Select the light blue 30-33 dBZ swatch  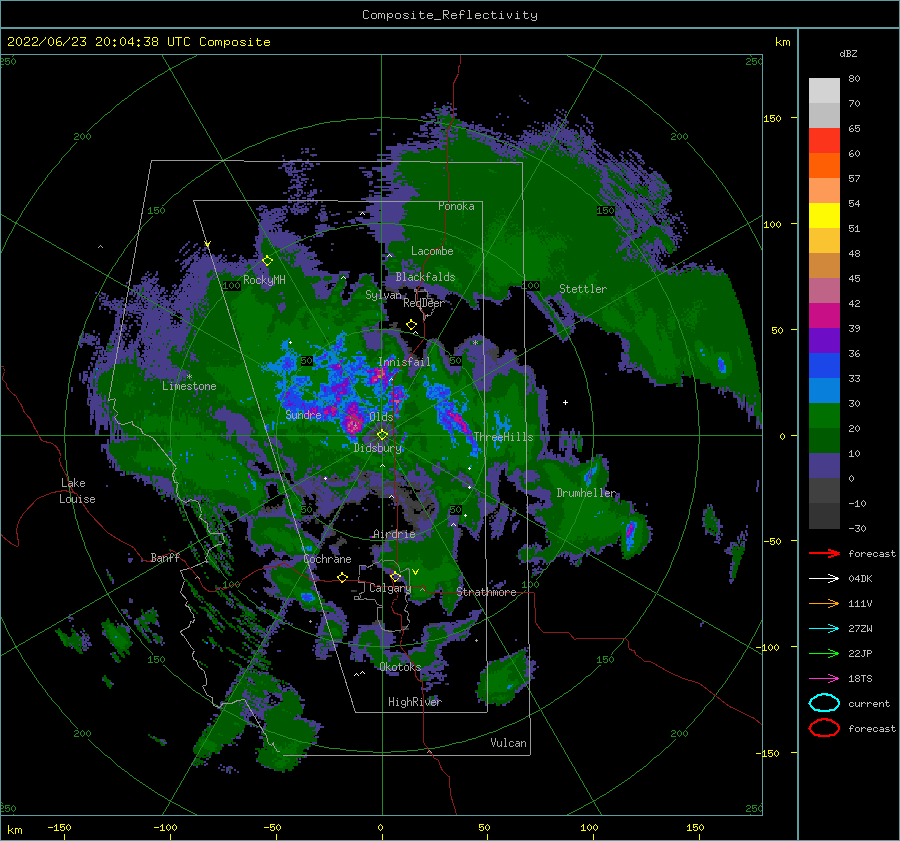824,391
